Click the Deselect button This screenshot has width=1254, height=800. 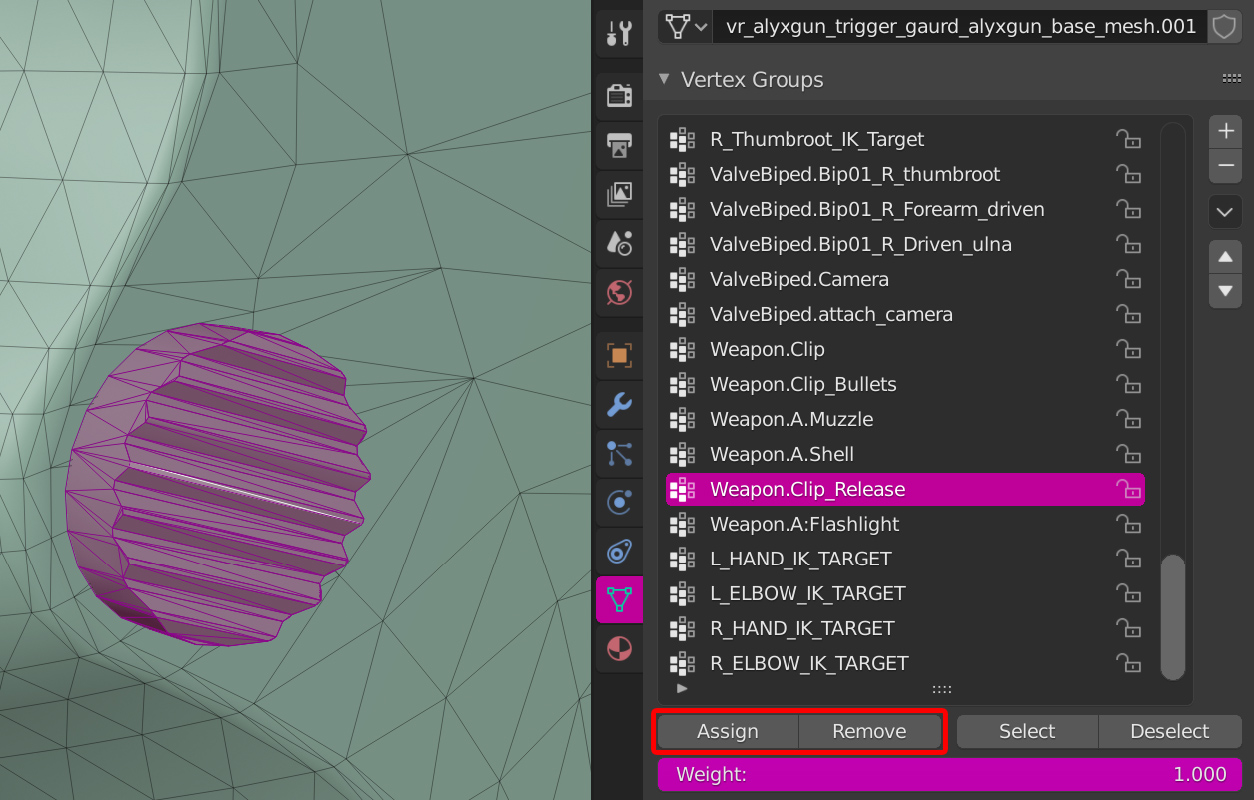[x=1170, y=731]
